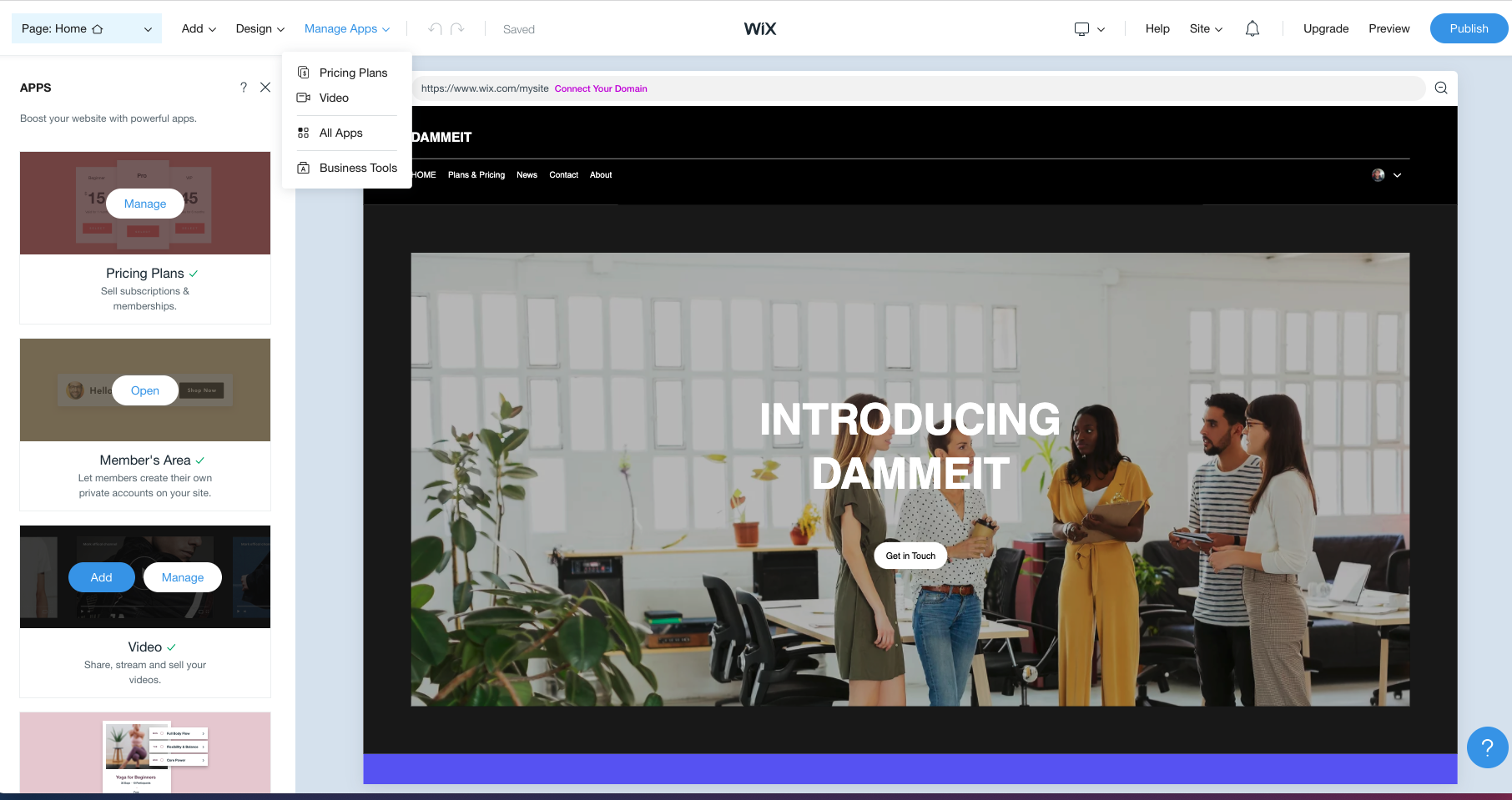Open the notifications bell
Image resolution: width=1512 pixels, height=800 pixels.
[1252, 29]
